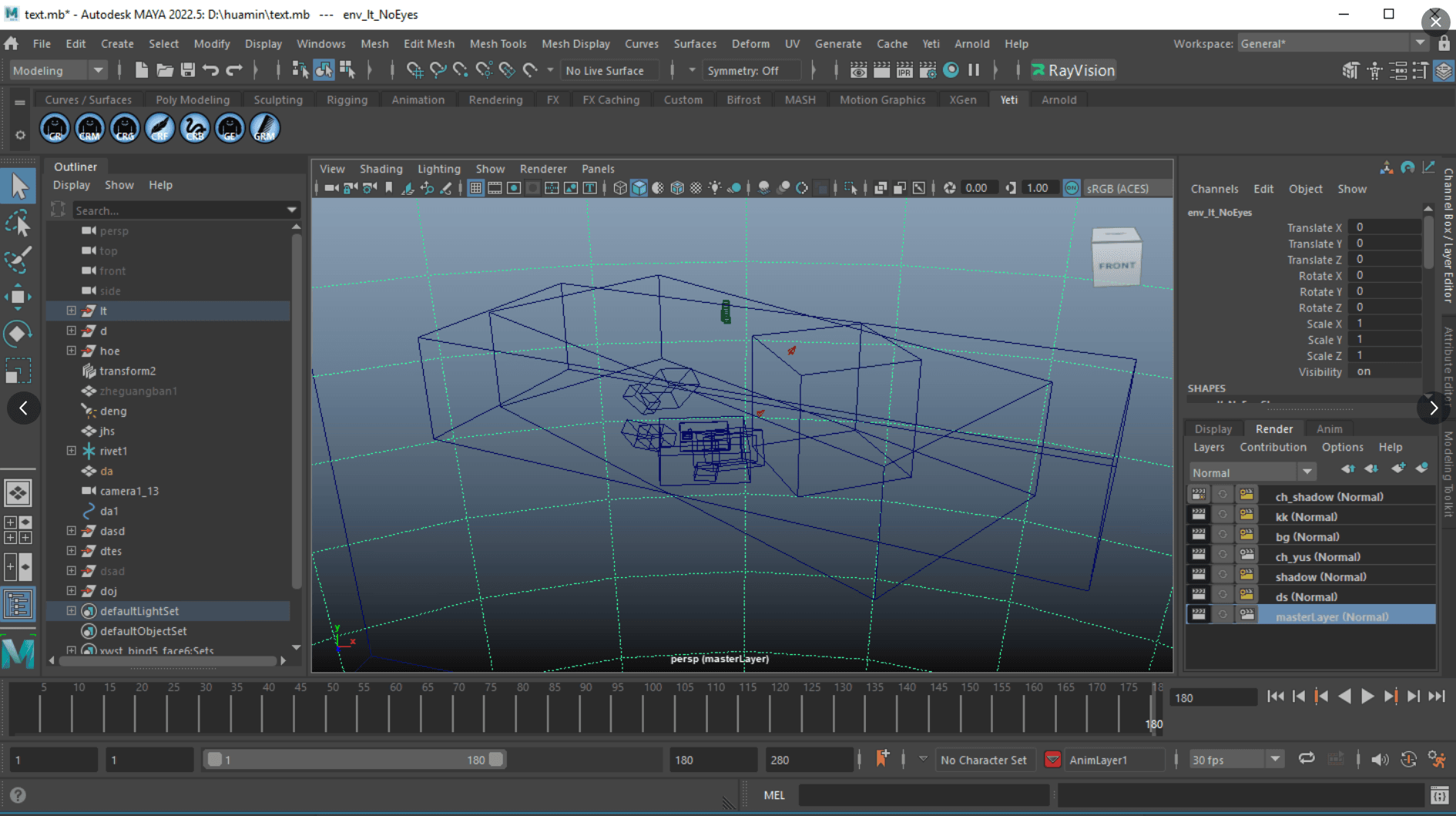Expand the hoe node in Outliner
The width and height of the screenshot is (1456, 816).
tap(71, 351)
